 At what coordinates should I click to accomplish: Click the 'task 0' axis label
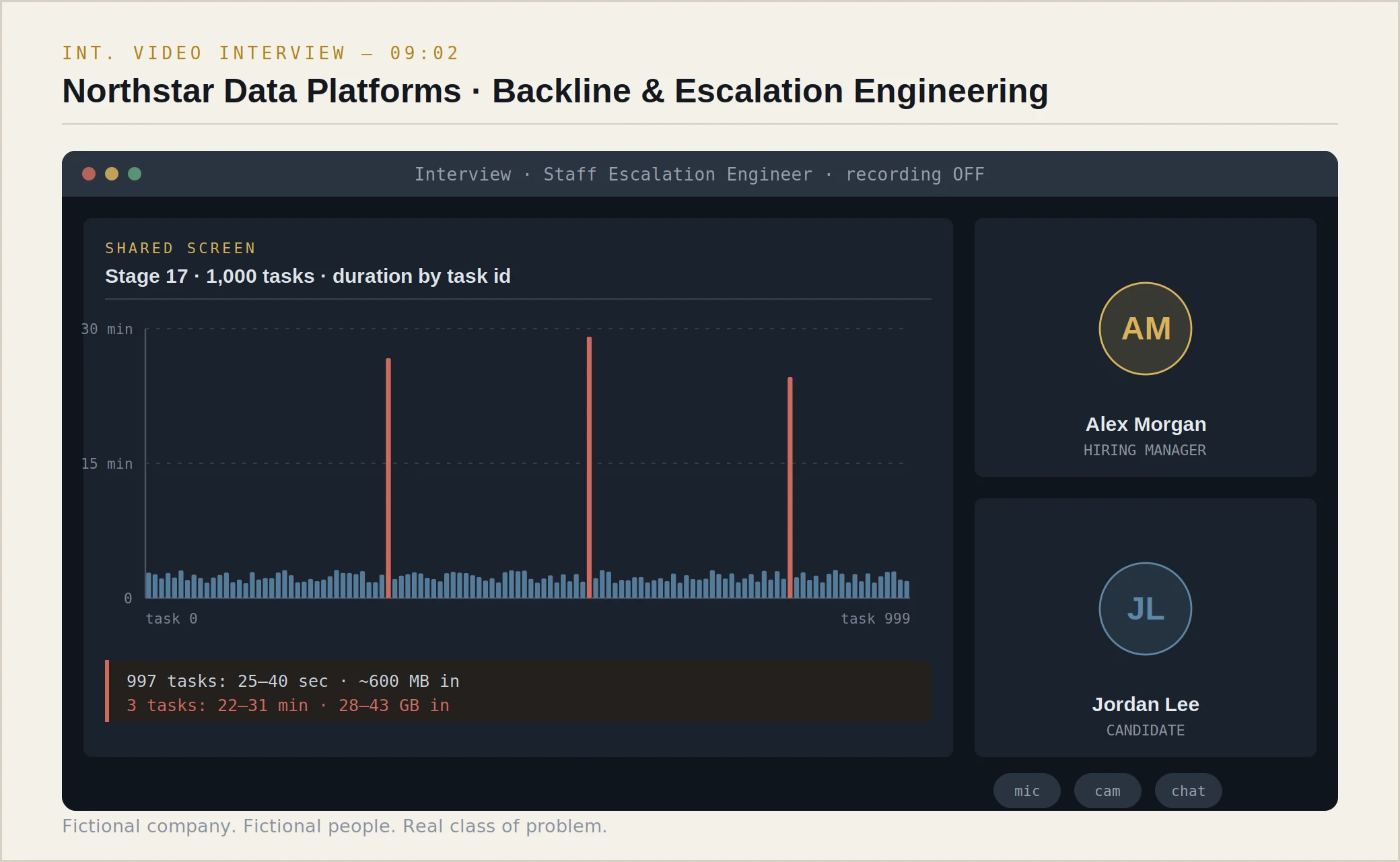pyautogui.click(x=172, y=618)
